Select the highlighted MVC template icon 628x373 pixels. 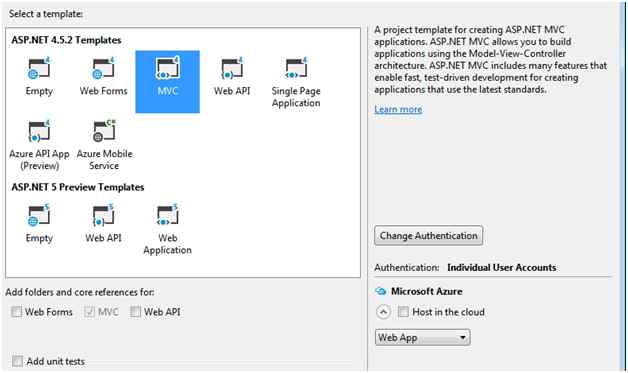167,69
